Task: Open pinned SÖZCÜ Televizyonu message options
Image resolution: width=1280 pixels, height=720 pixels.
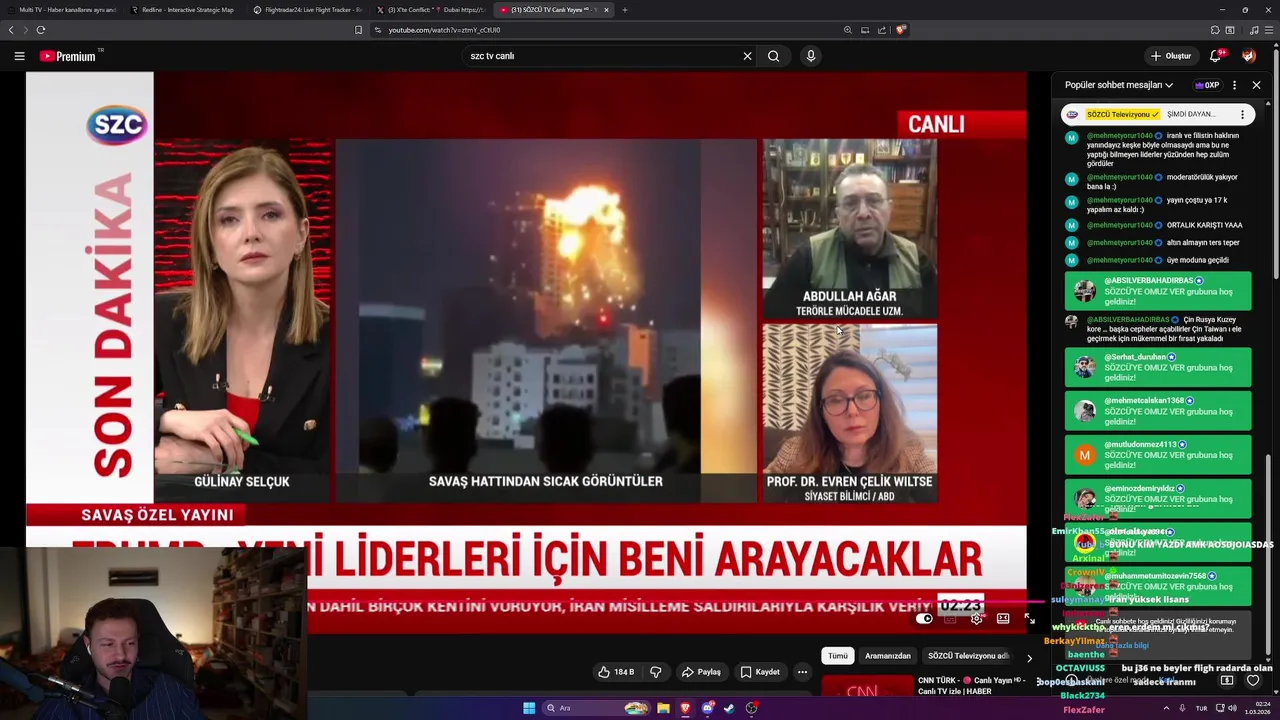Action: (1242, 114)
